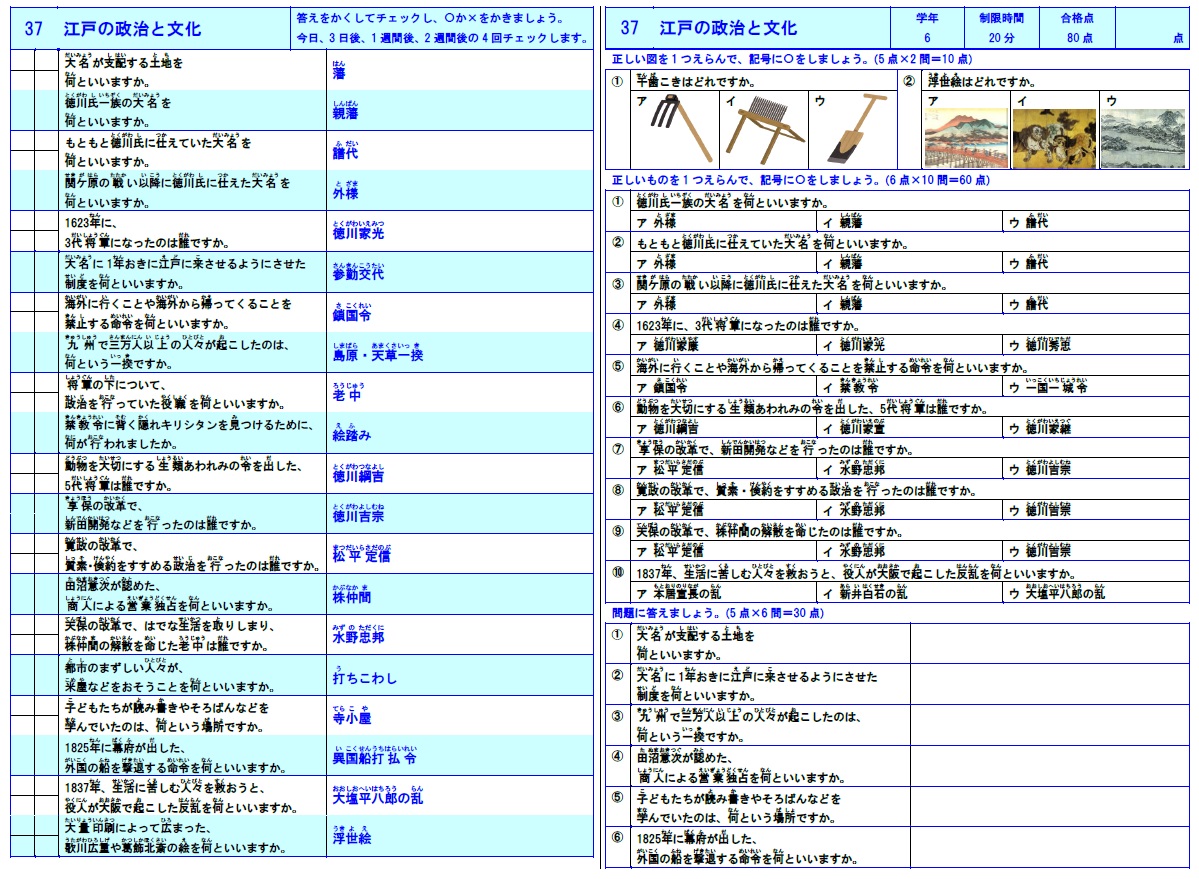Screen dimensions: 1199x879
Task: Click the blue answer 寺小屋
Action: 352,717
